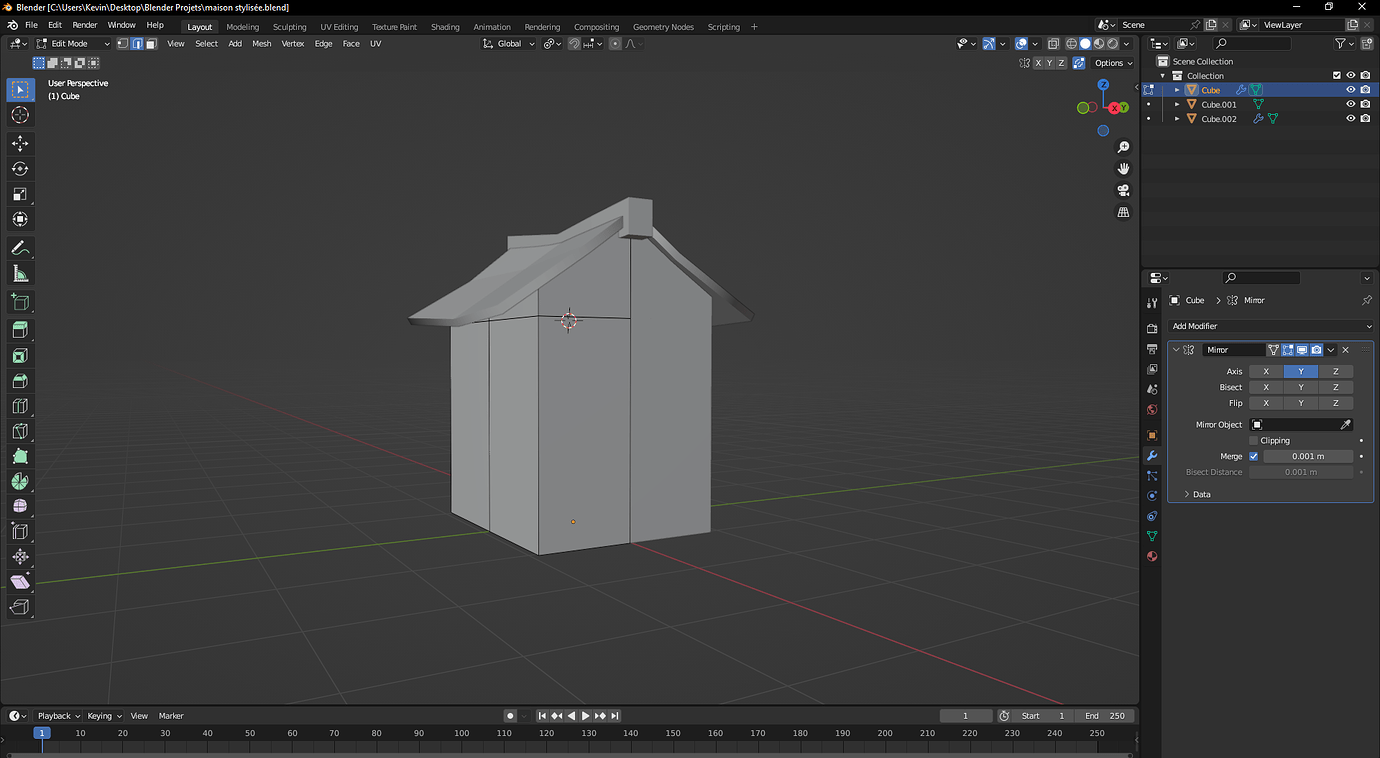This screenshot has height=758, width=1380.
Task: Open the Edit Mode dropdown
Action: pos(73,43)
